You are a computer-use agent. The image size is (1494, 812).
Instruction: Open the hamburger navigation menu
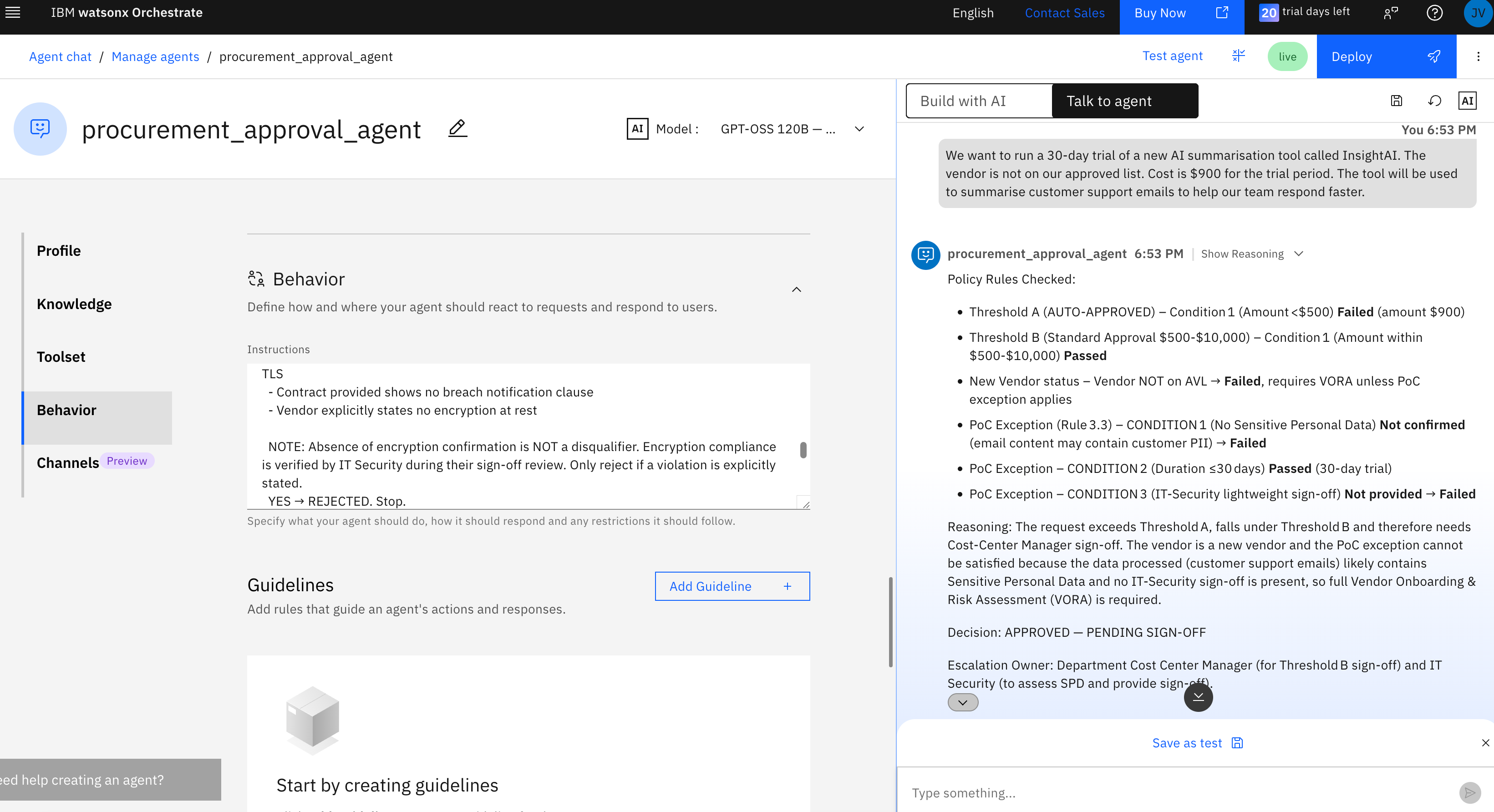coord(13,12)
